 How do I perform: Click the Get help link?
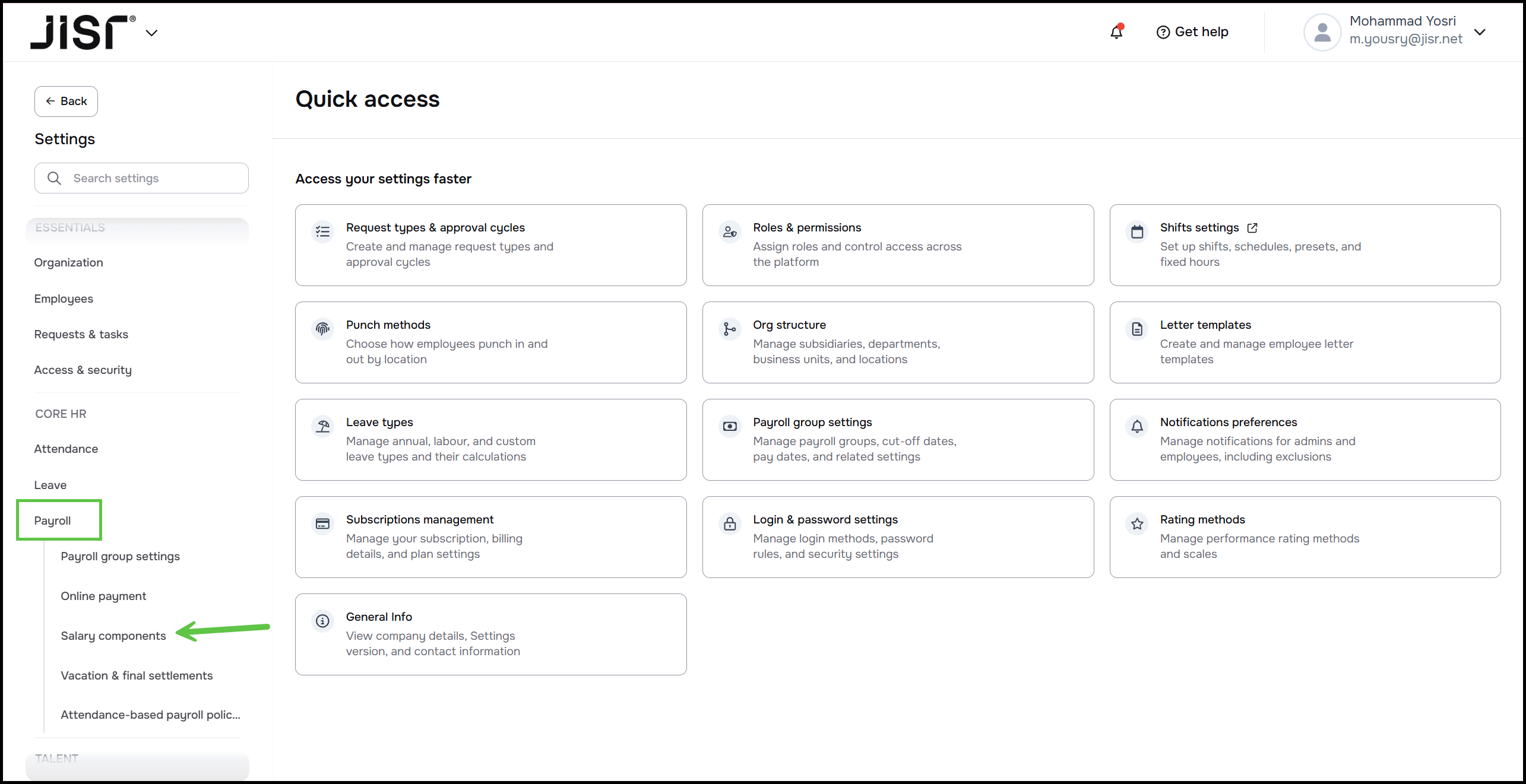pyautogui.click(x=1192, y=32)
